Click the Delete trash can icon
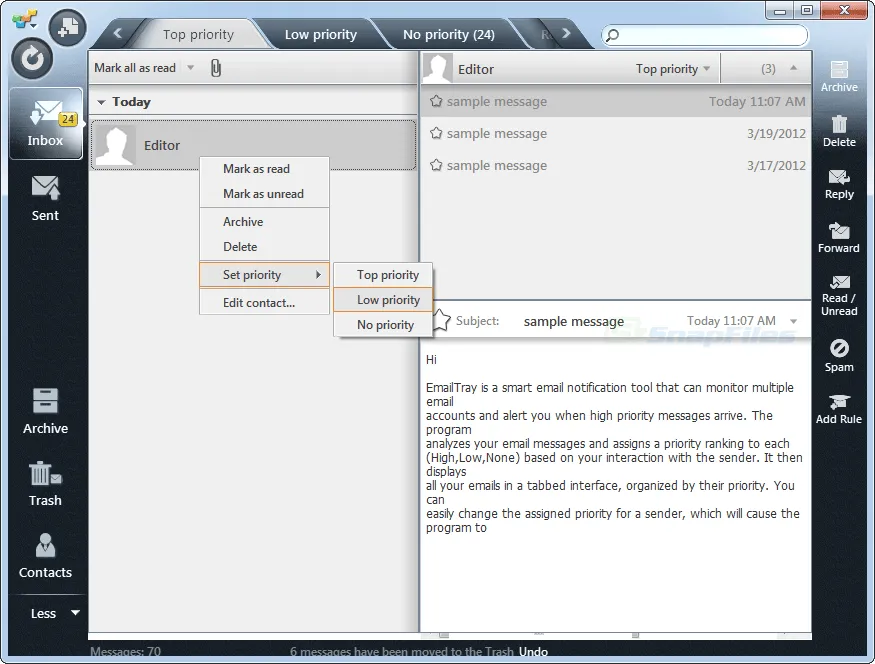This screenshot has width=875, height=664. coord(839,124)
